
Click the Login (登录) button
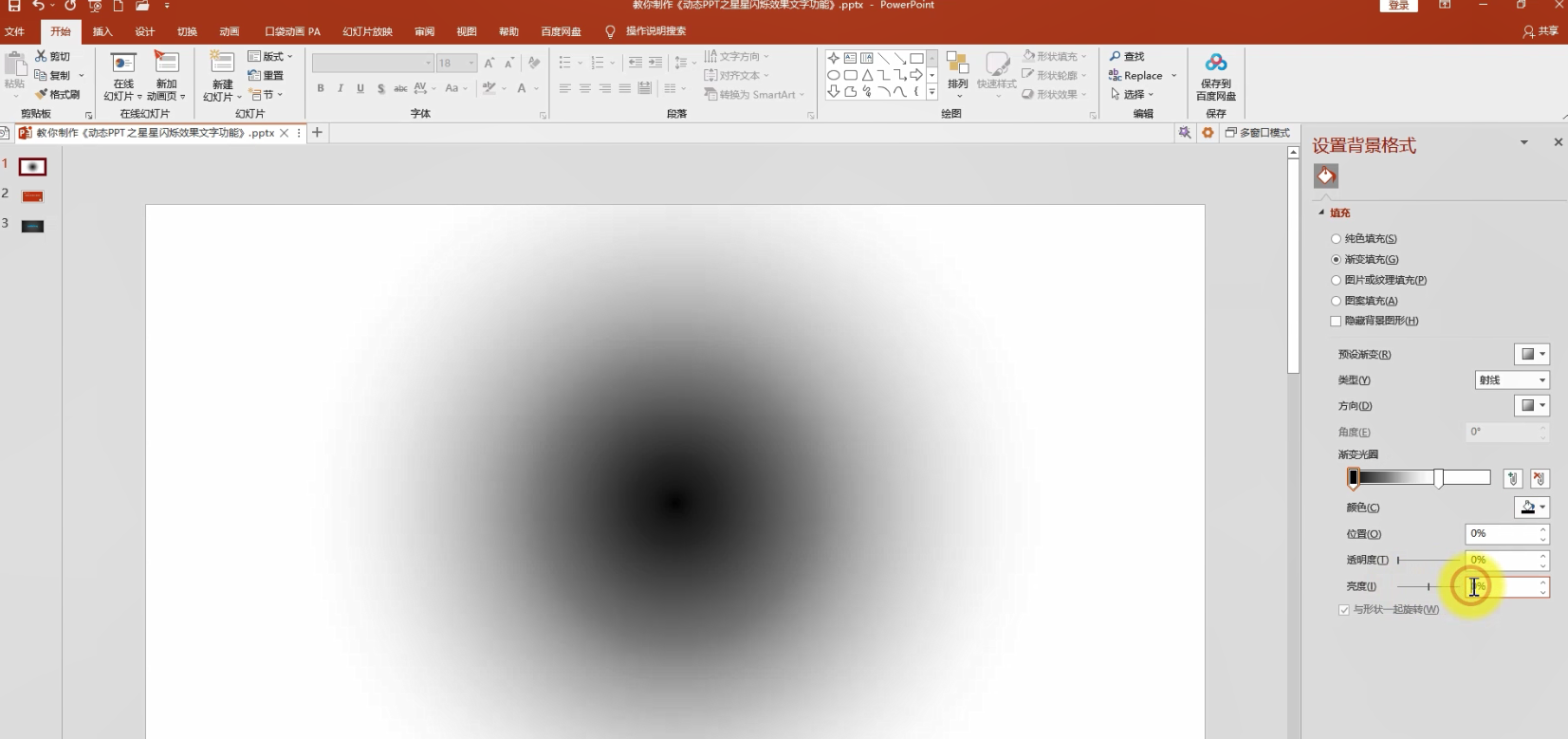(x=1399, y=6)
